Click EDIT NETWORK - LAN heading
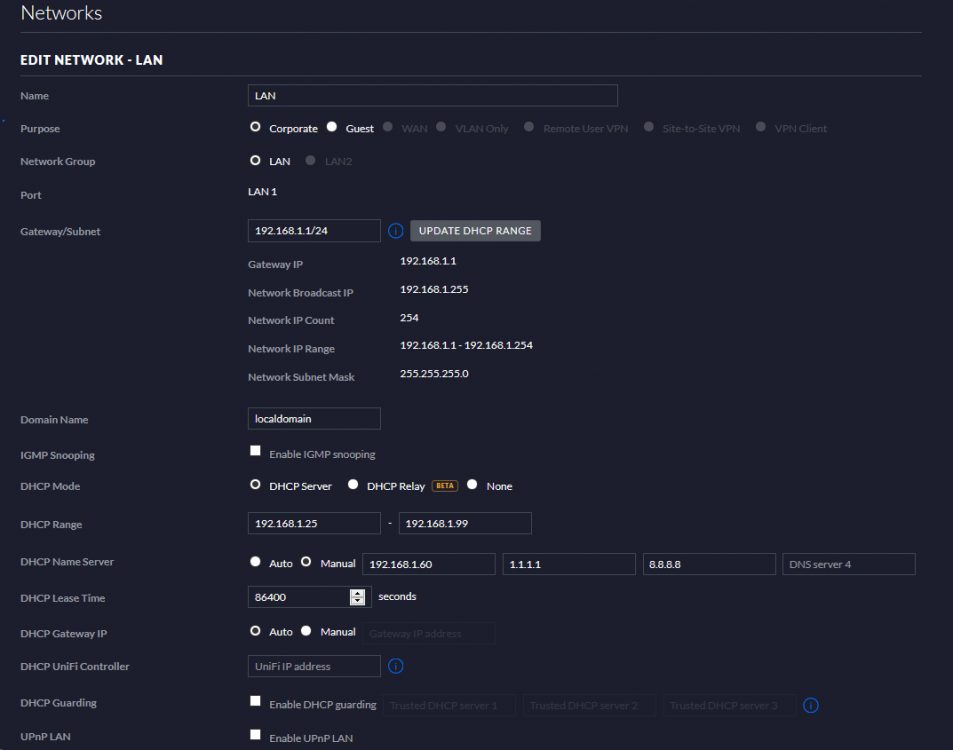This screenshot has width=953, height=750. click(x=91, y=60)
